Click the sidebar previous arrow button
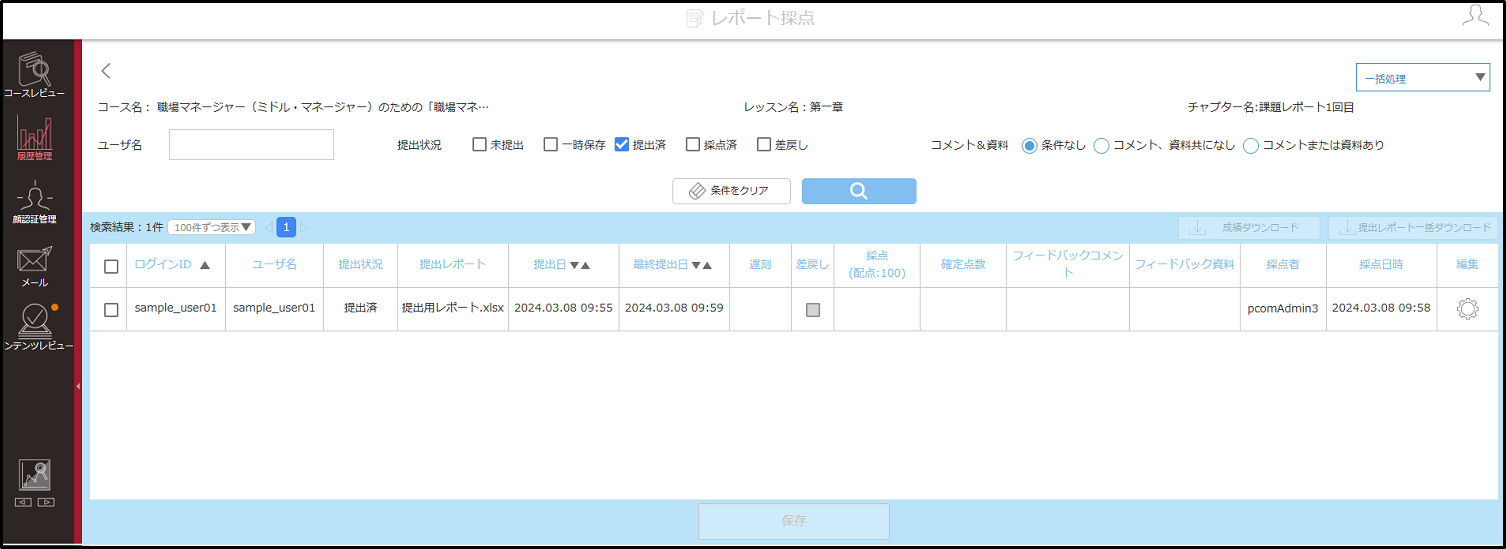Screen dimensions: 1506x549 (x=24, y=502)
